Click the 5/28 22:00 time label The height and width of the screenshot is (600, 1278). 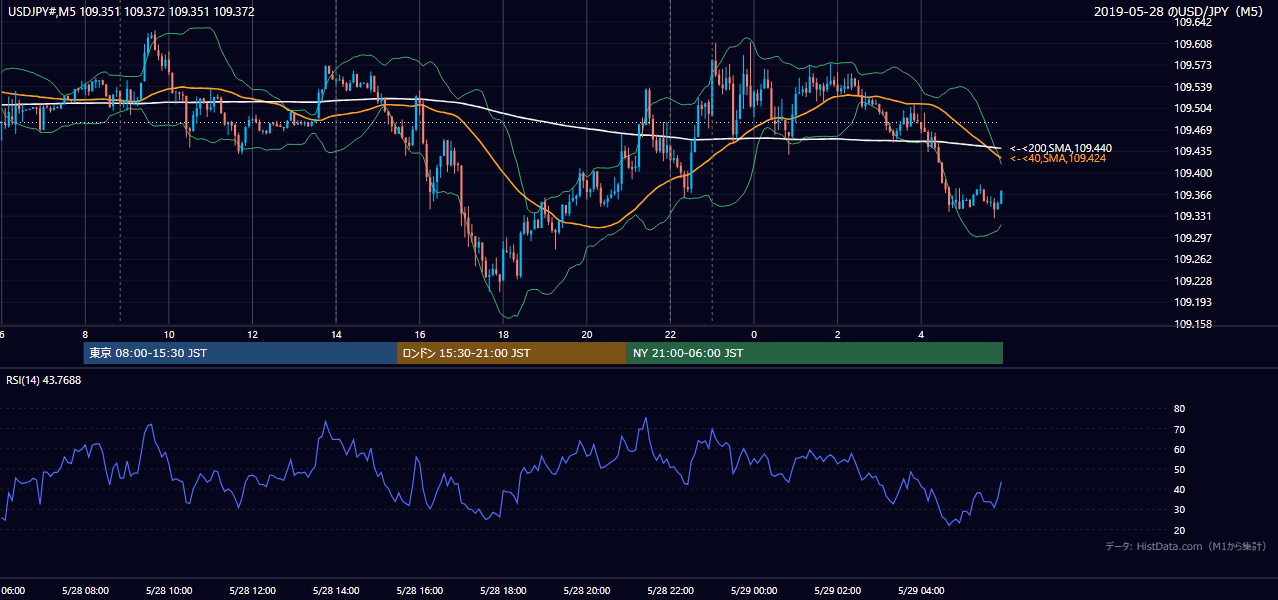(x=670, y=590)
